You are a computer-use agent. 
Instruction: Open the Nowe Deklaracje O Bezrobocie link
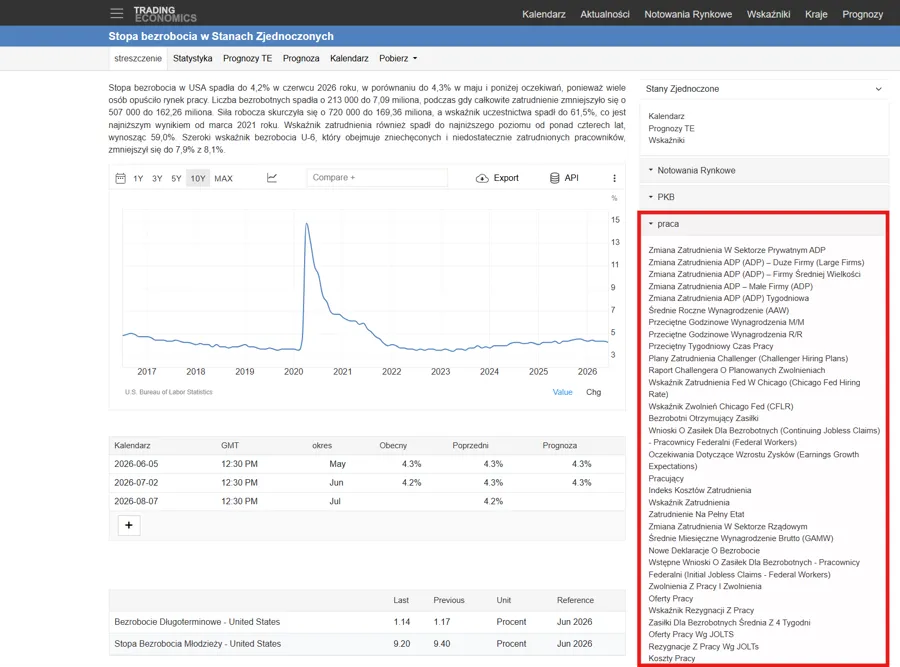[x=704, y=550]
